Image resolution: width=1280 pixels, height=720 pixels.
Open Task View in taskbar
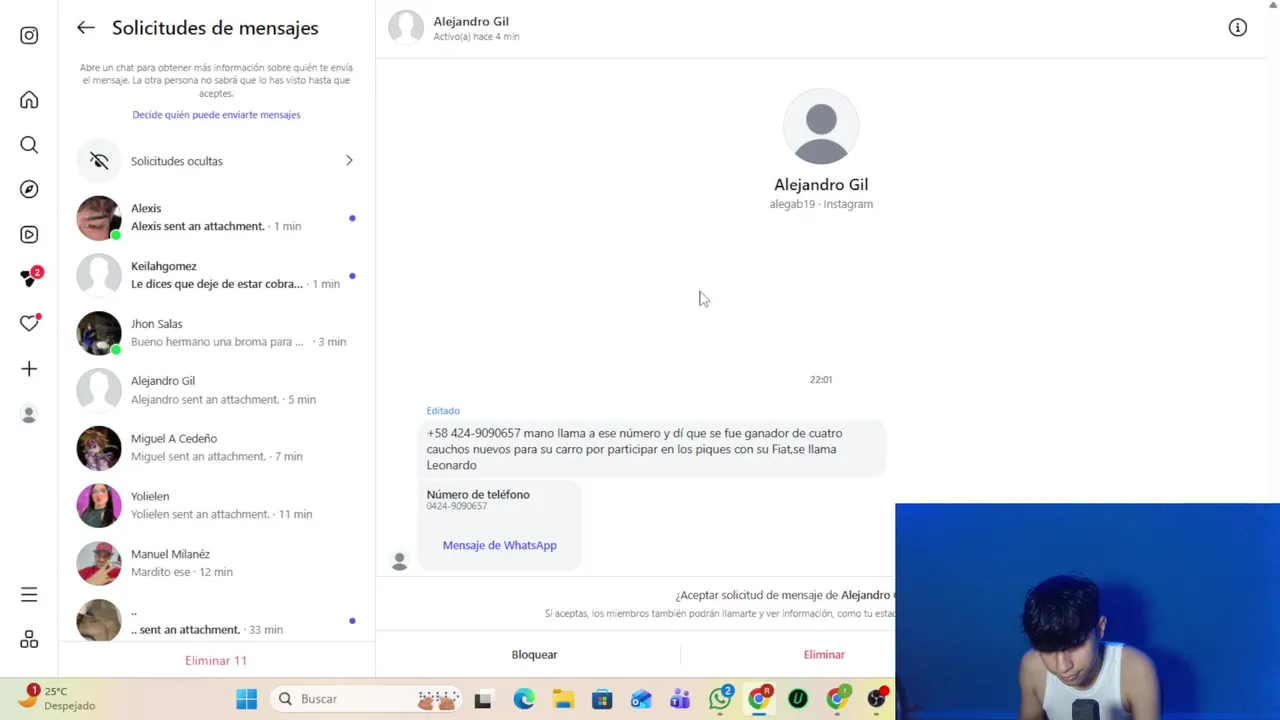tap(483, 699)
